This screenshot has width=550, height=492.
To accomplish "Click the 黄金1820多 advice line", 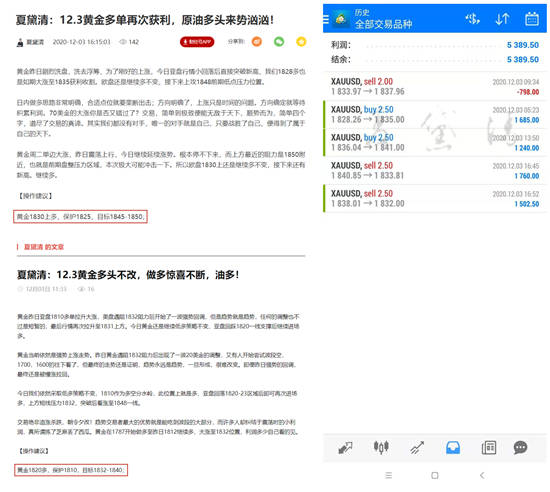I will [x=71, y=470].
